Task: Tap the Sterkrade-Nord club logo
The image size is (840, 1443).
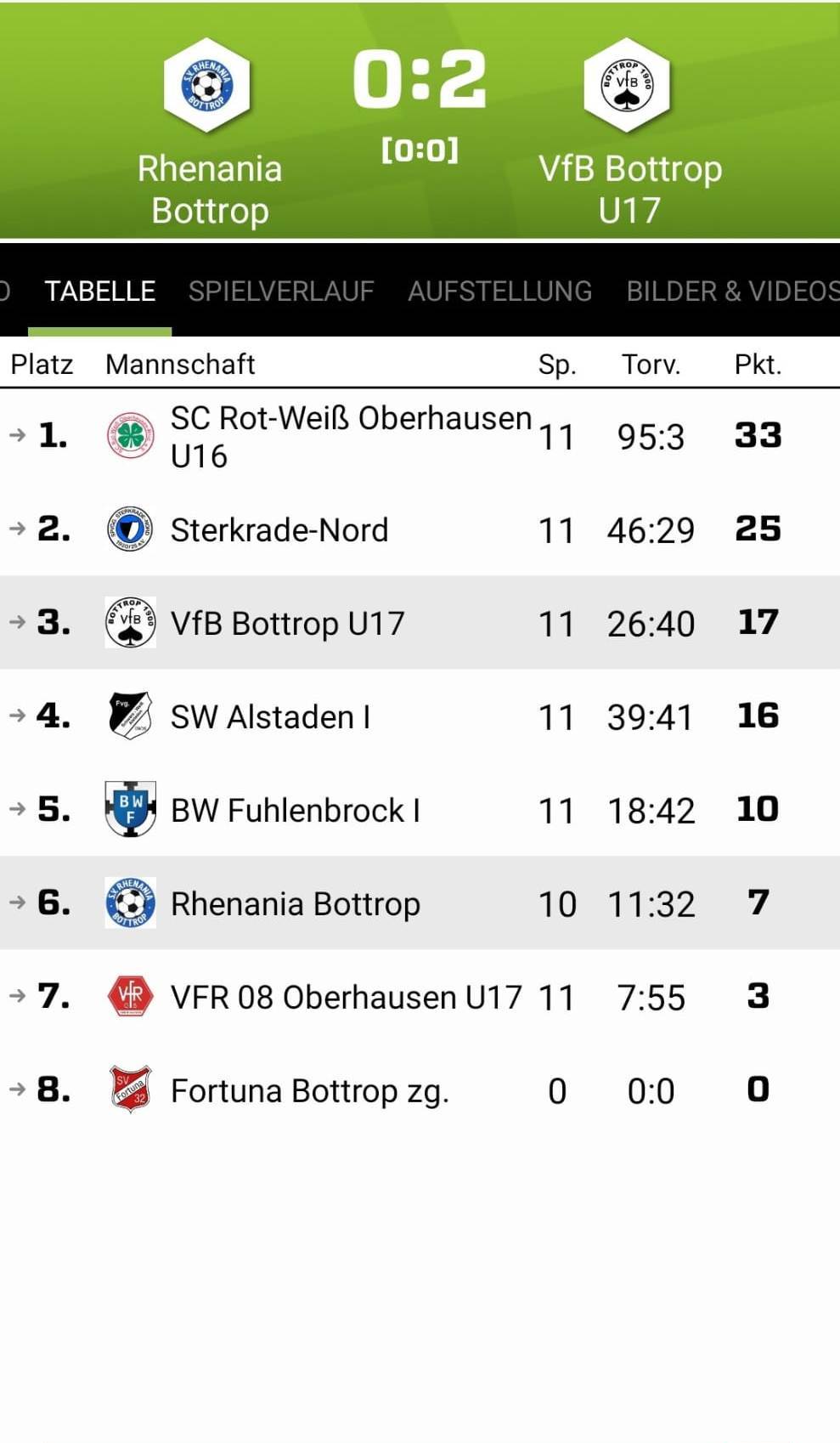Action: click(131, 529)
